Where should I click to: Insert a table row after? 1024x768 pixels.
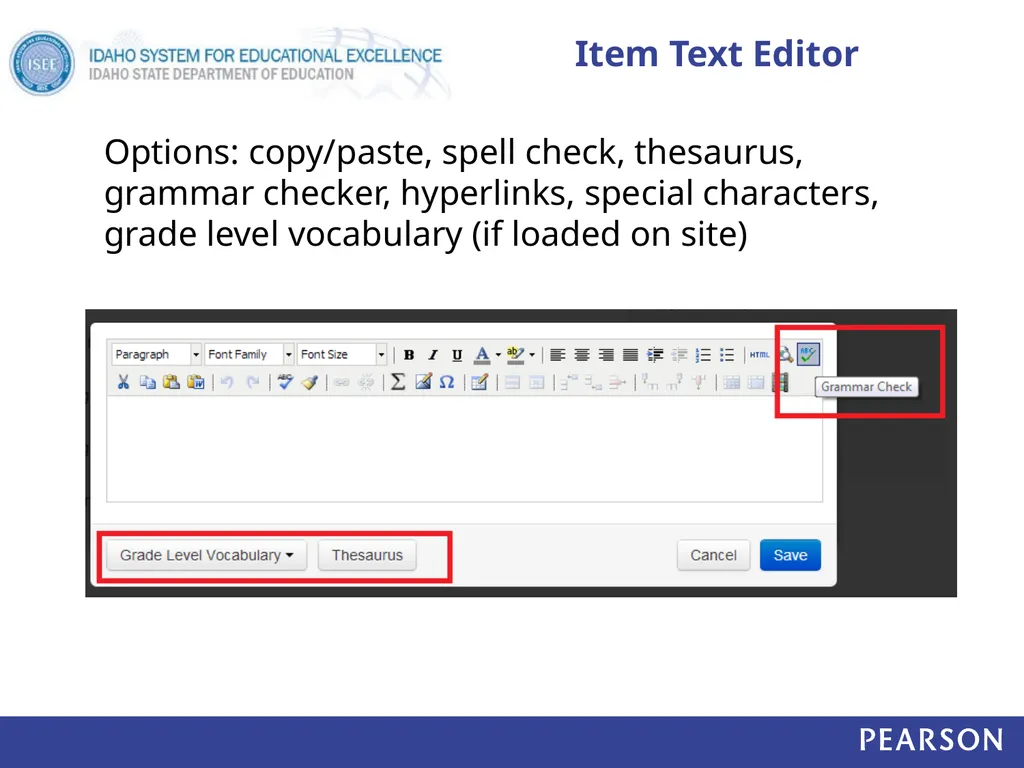coord(593,382)
